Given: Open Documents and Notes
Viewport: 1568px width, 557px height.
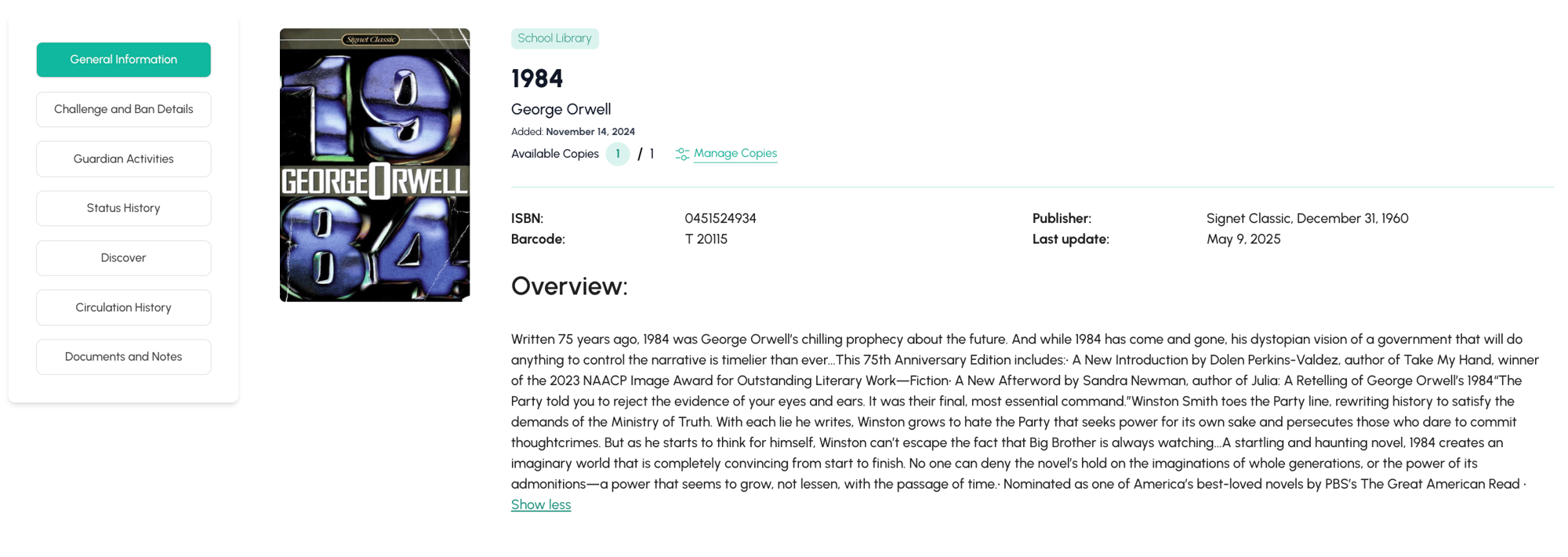Looking at the screenshot, I should pyautogui.click(x=123, y=357).
